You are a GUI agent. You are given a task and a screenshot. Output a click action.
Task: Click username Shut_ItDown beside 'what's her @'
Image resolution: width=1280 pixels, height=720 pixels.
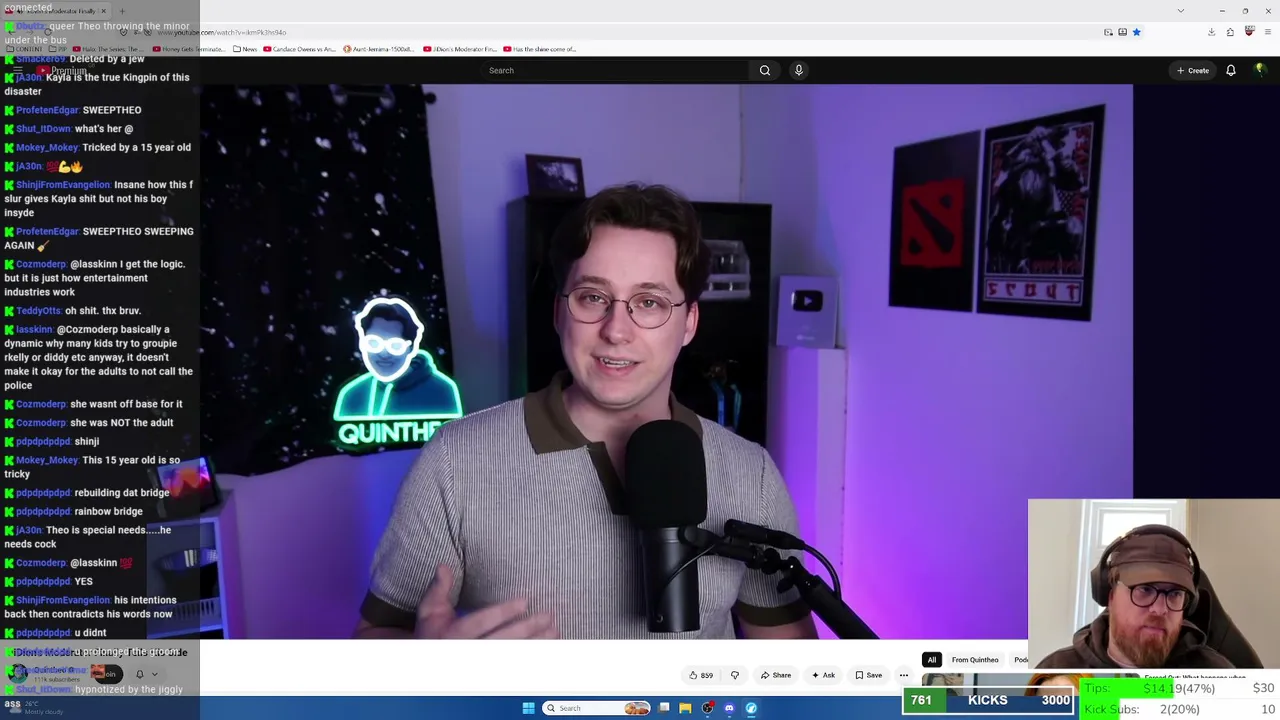43,129
